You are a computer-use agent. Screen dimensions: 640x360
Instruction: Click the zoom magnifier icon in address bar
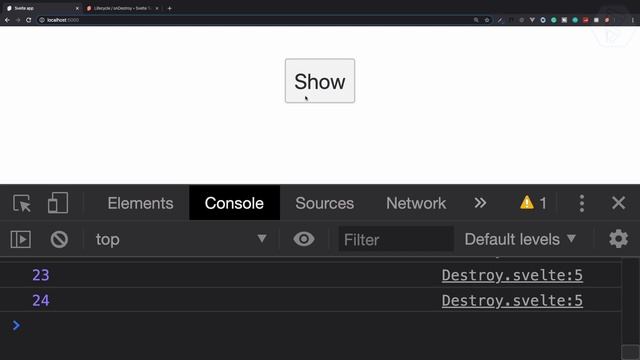coord(476,20)
